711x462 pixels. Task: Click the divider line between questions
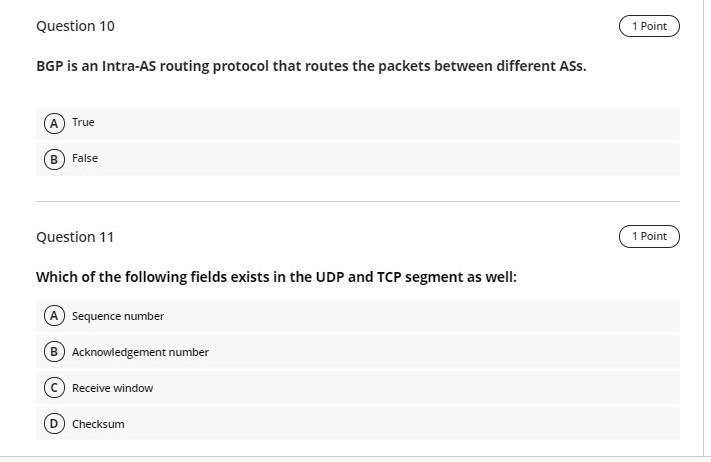[x=358, y=201]
